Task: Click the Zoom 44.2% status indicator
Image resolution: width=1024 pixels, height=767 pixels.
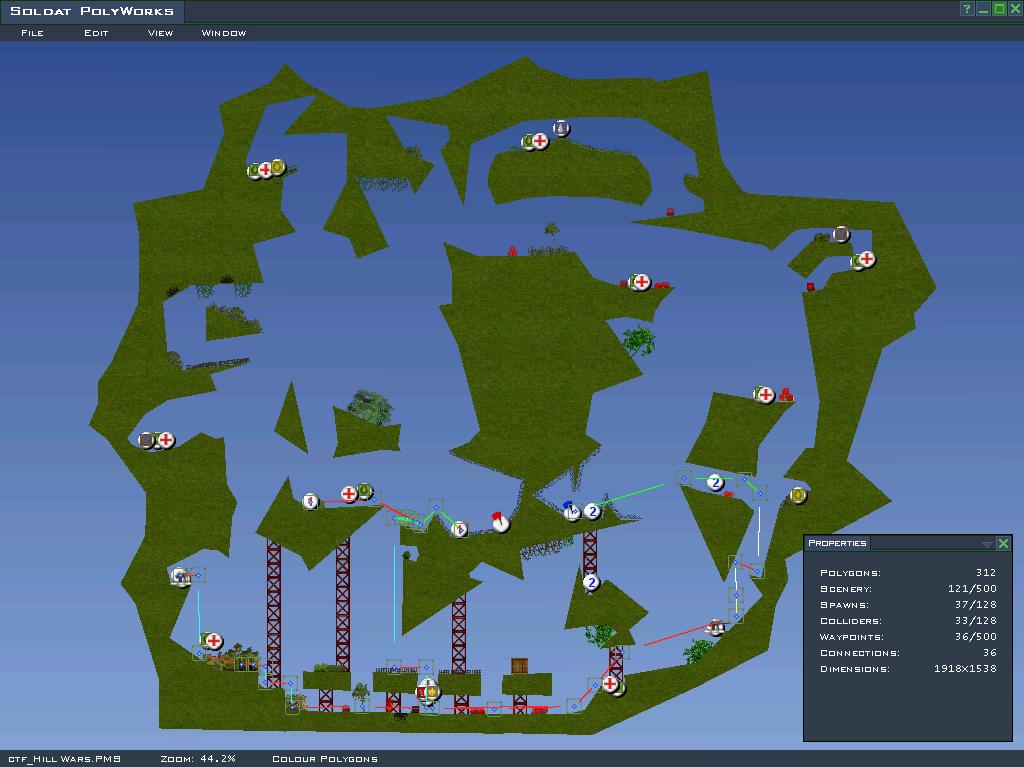Action: [198, 759]
